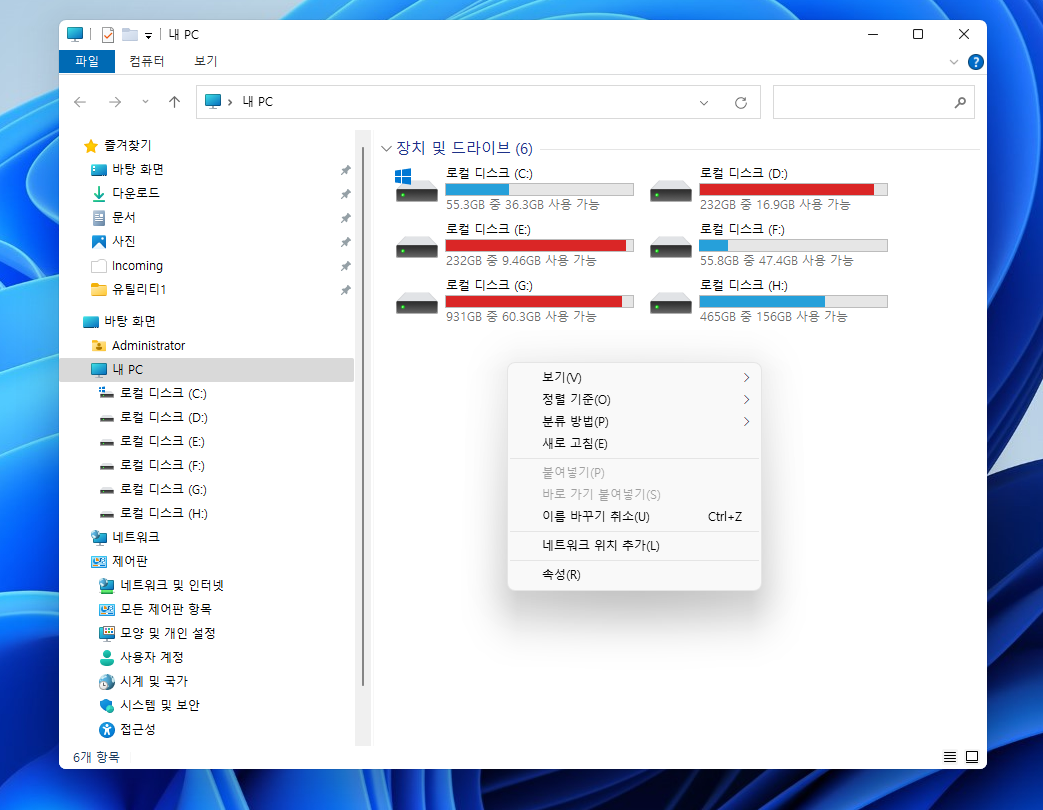Viewport: 1043px width, 810px height.
Task: Expand the ribbon with the chevron
Action: tap(953, 62)
